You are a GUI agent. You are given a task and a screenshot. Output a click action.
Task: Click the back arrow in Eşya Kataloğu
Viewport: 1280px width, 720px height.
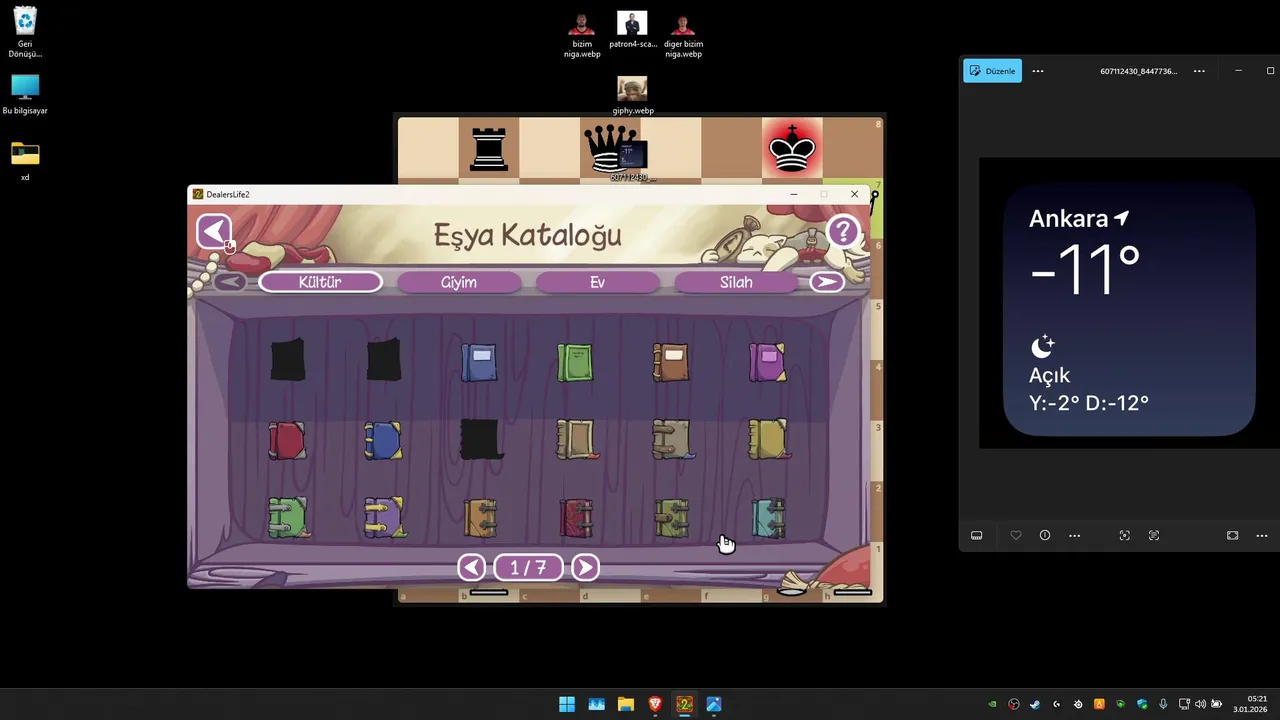coord(214,232)
